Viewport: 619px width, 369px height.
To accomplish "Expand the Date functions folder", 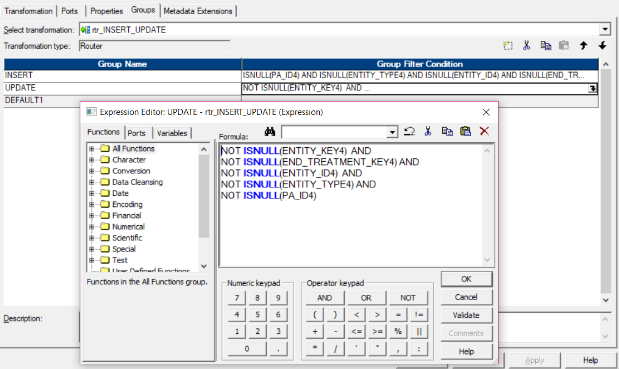I will click(x=92, y=193).
